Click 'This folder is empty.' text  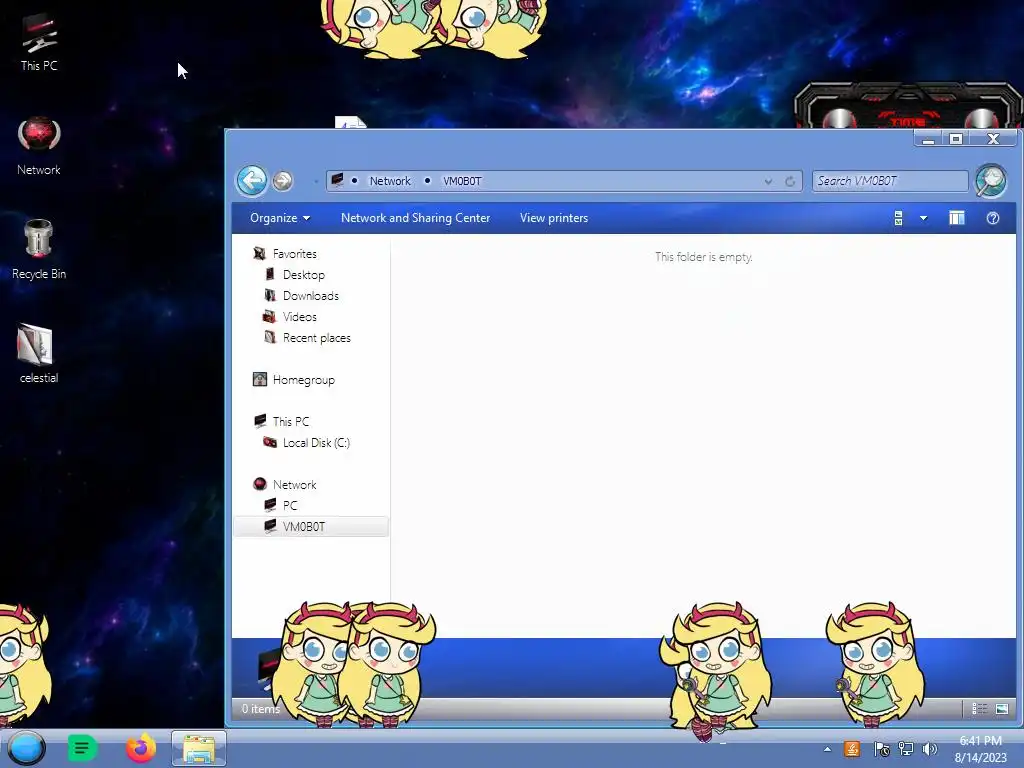pos(704,257)
